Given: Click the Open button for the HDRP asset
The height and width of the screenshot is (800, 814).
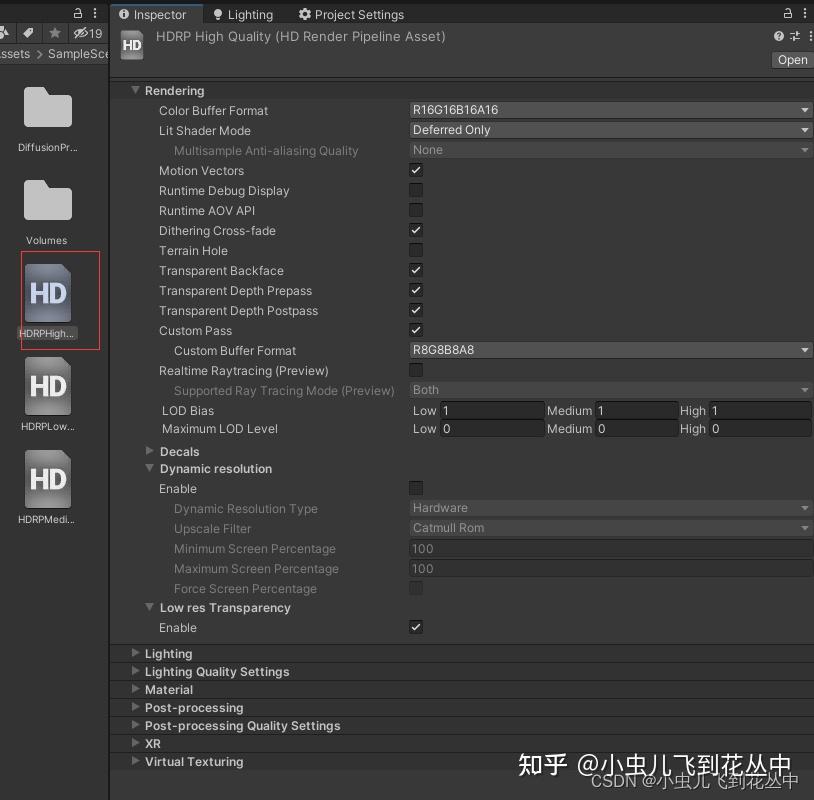Looking at the screenshot, I should [791, 59].
